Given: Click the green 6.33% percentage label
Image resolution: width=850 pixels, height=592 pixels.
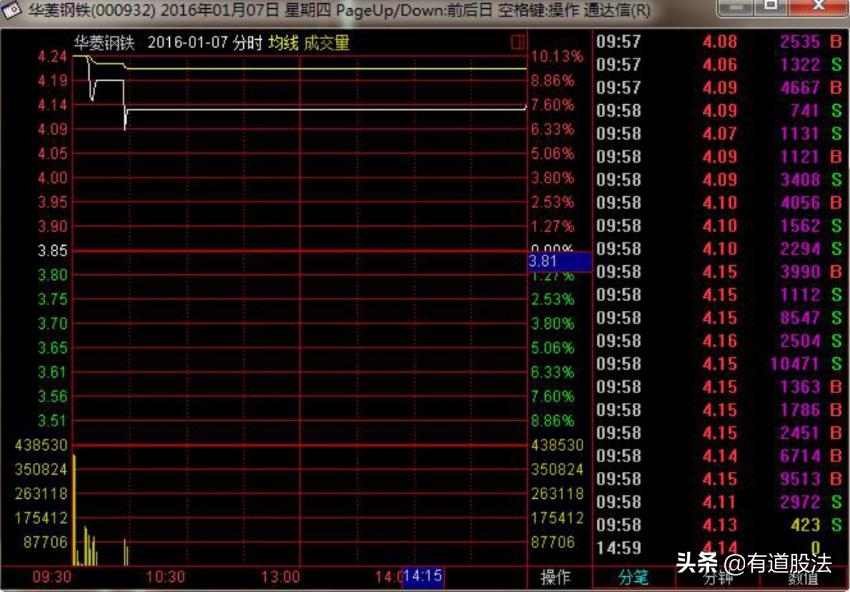Looking at the screenshot, I should (x=552, y=372).
